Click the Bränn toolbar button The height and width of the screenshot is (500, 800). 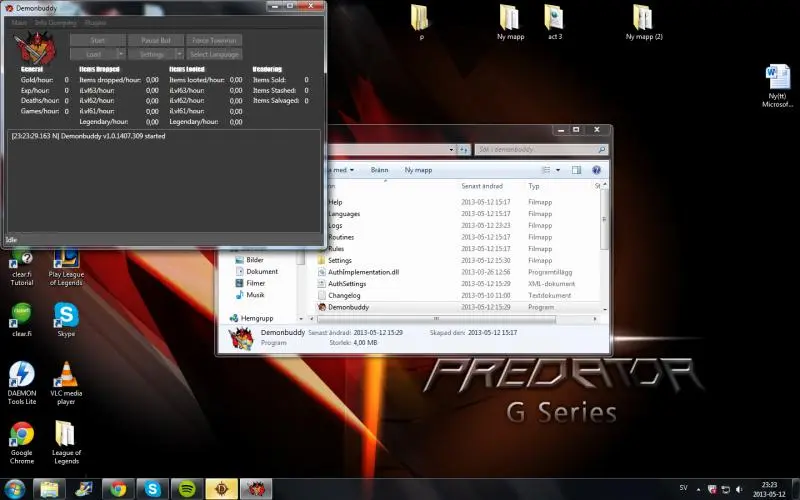[379, 170]
